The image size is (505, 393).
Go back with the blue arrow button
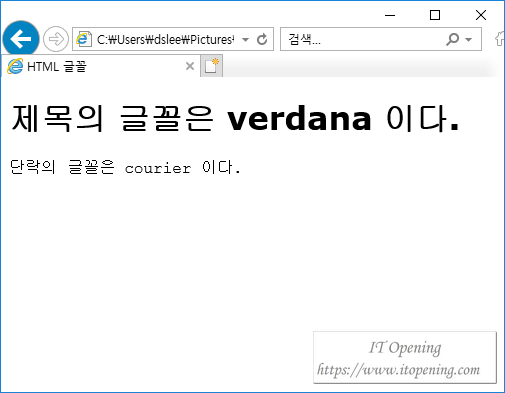coord(21,39)
